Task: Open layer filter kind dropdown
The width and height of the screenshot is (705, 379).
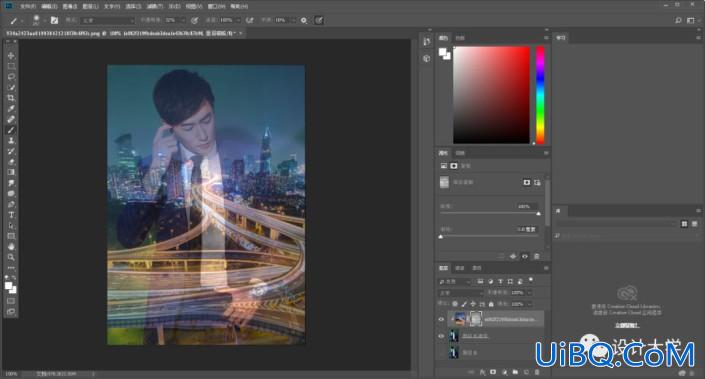Action: click(455, 281)
